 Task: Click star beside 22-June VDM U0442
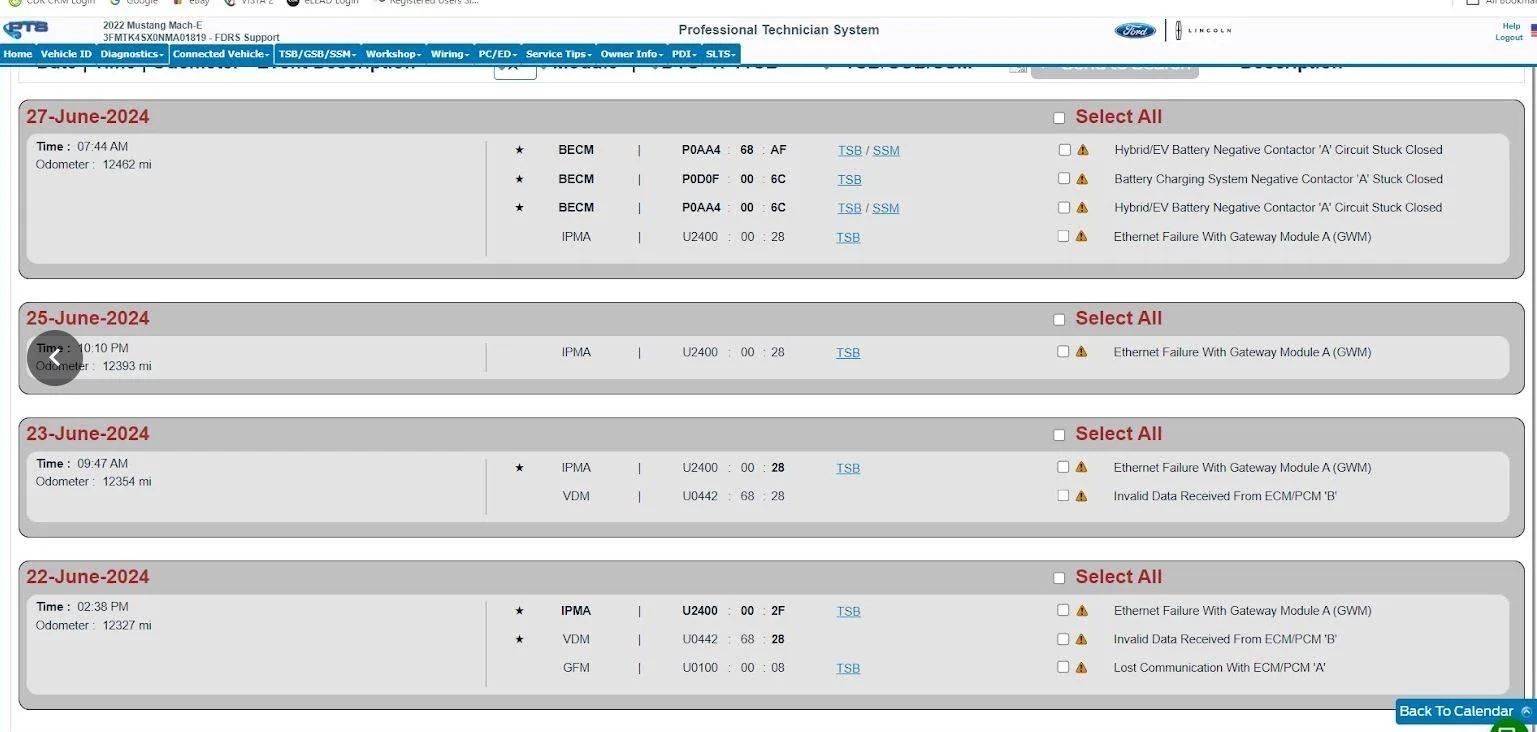519,639
